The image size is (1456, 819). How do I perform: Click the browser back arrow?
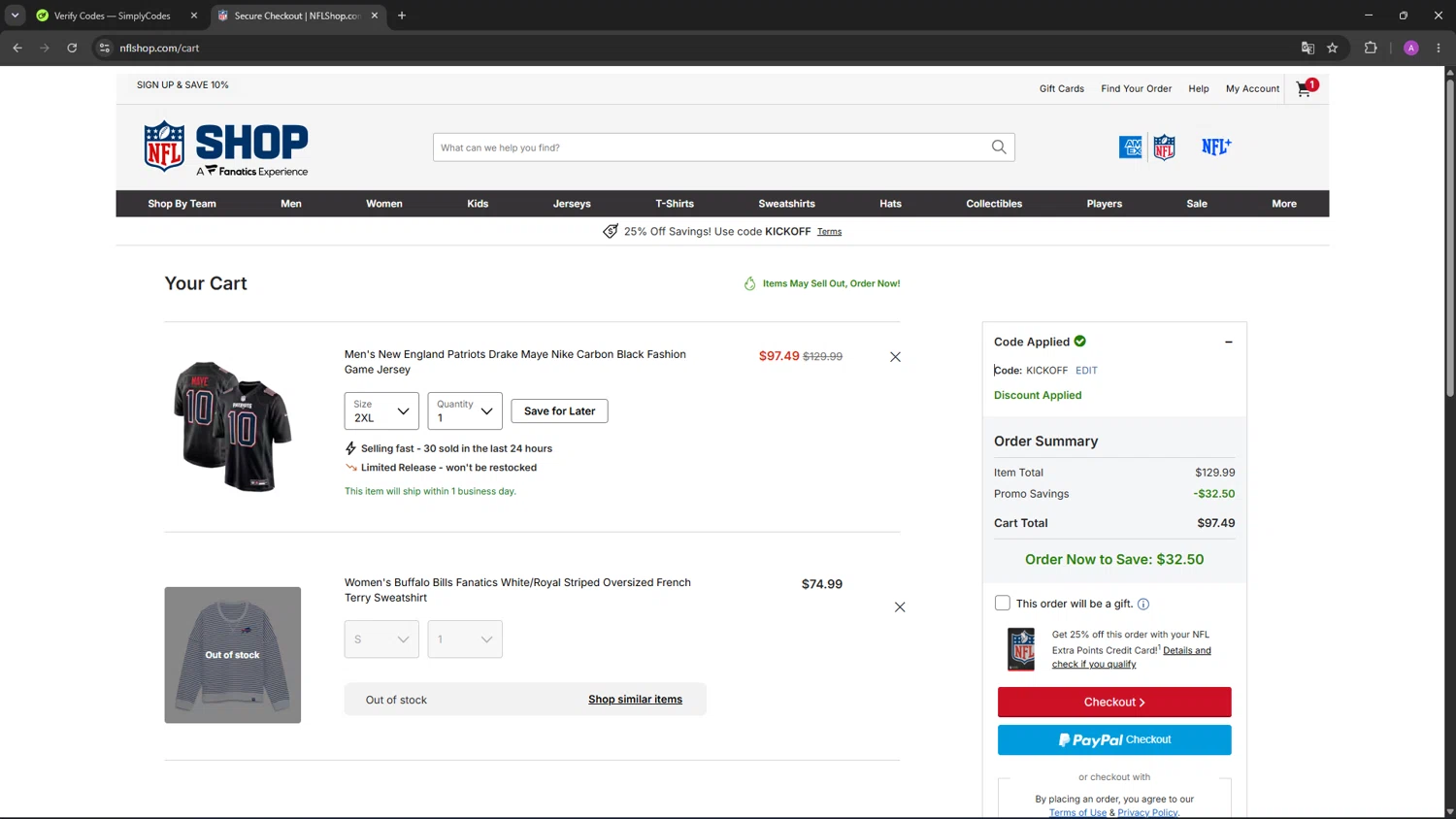point(17,48)
